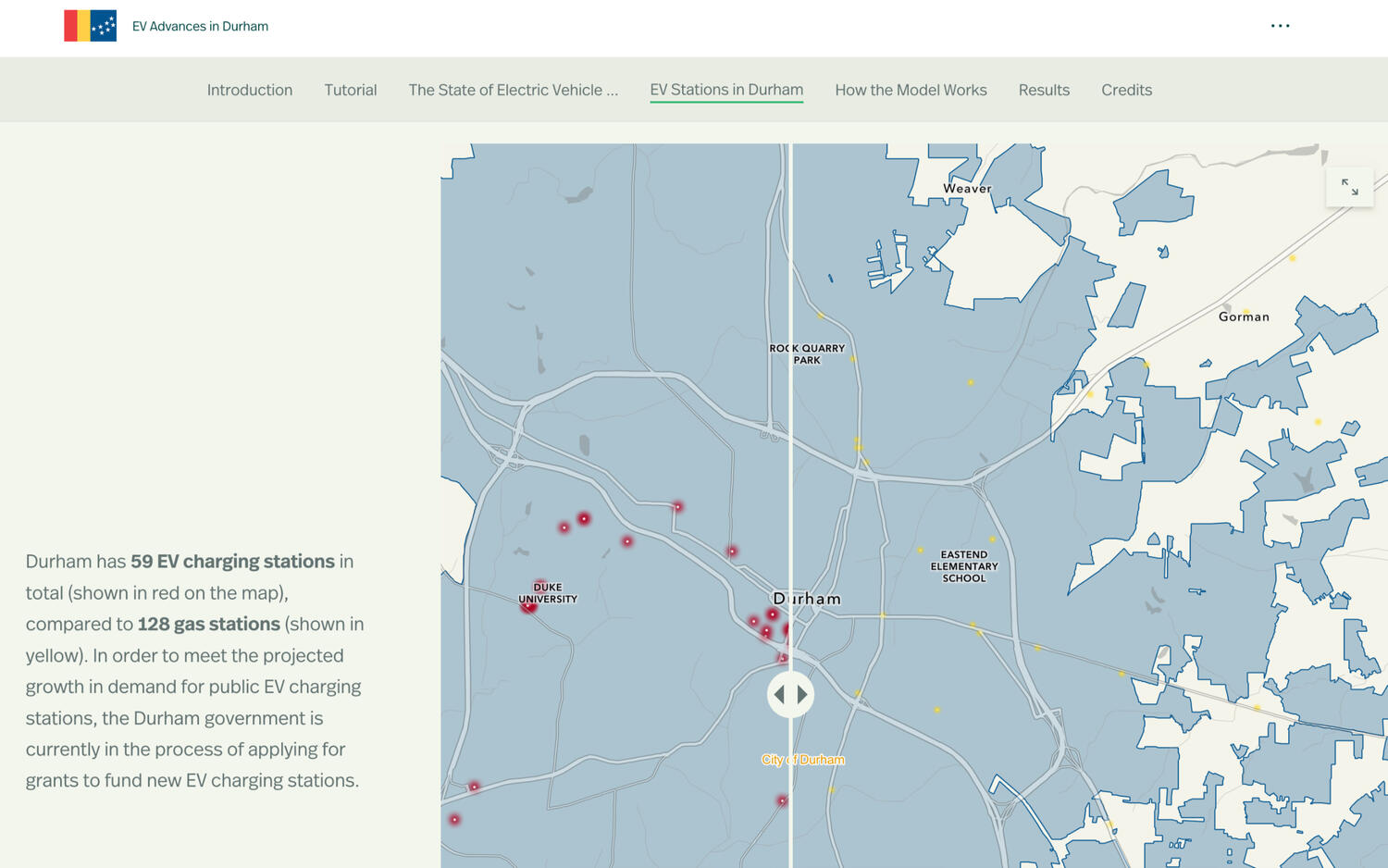Switch to the Tutorial tab
Screen dimensions: 1388x868
click(x=350, y=90)
